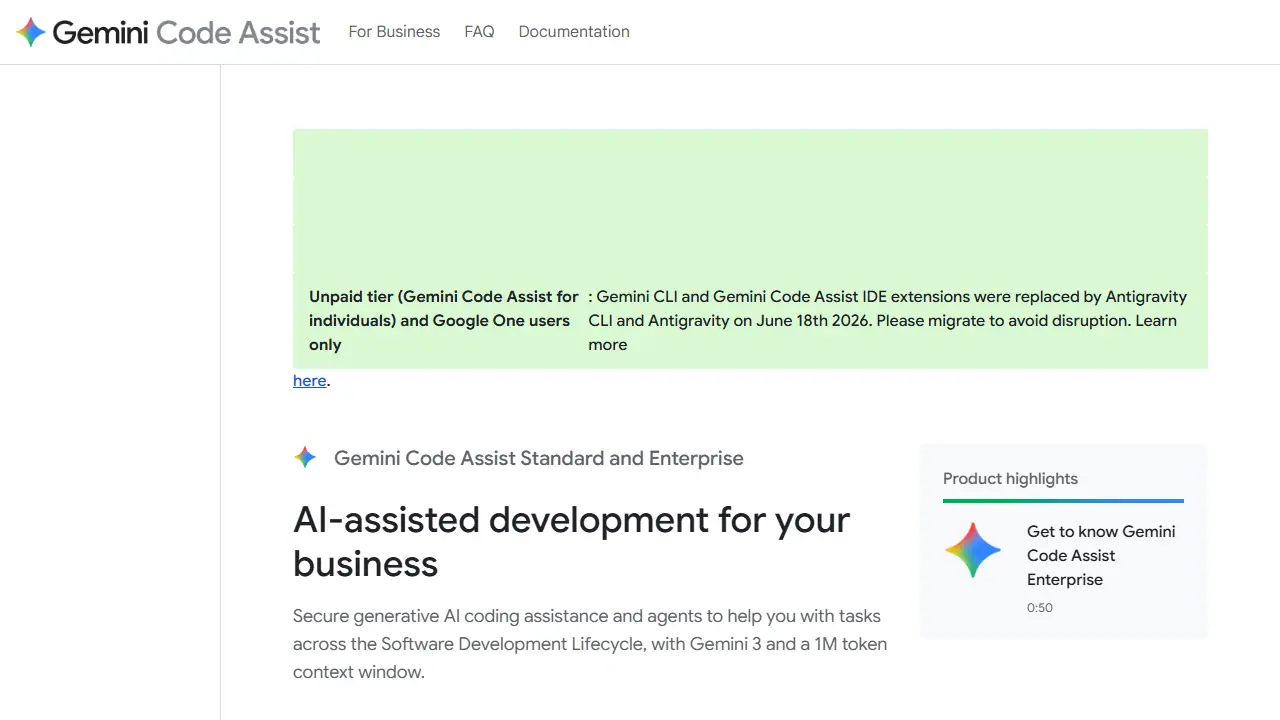
Task: Click the 'Secure generative AI coding assistance' paragraph
Action: click(x=590, y=644)
